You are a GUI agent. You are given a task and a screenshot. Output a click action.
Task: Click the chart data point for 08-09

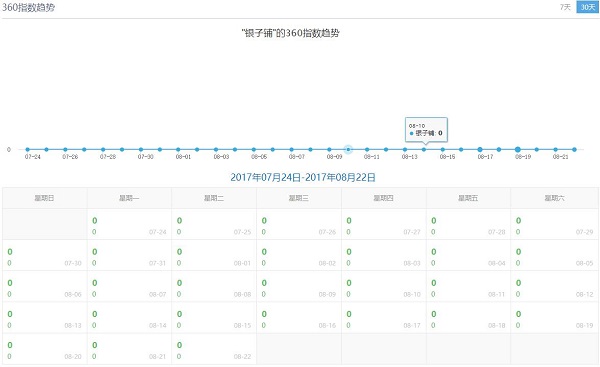[329, 150]
